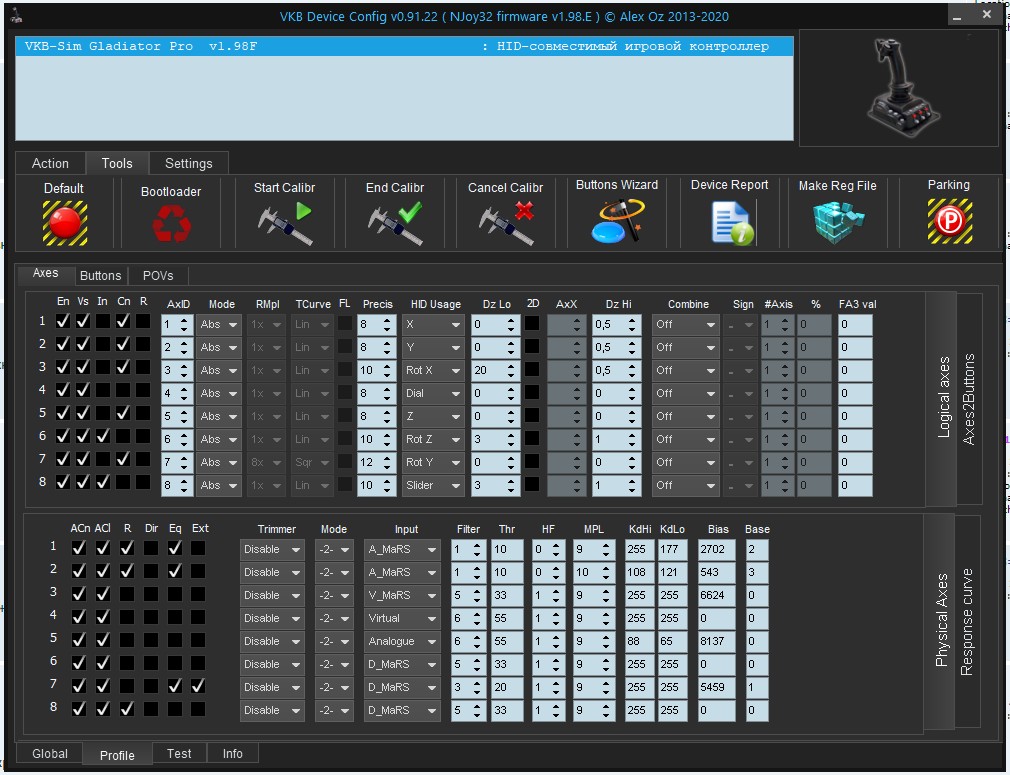Launch the Buttons Wizard icon
This screenshot has width=1010, height=775.
click(616, 222)
